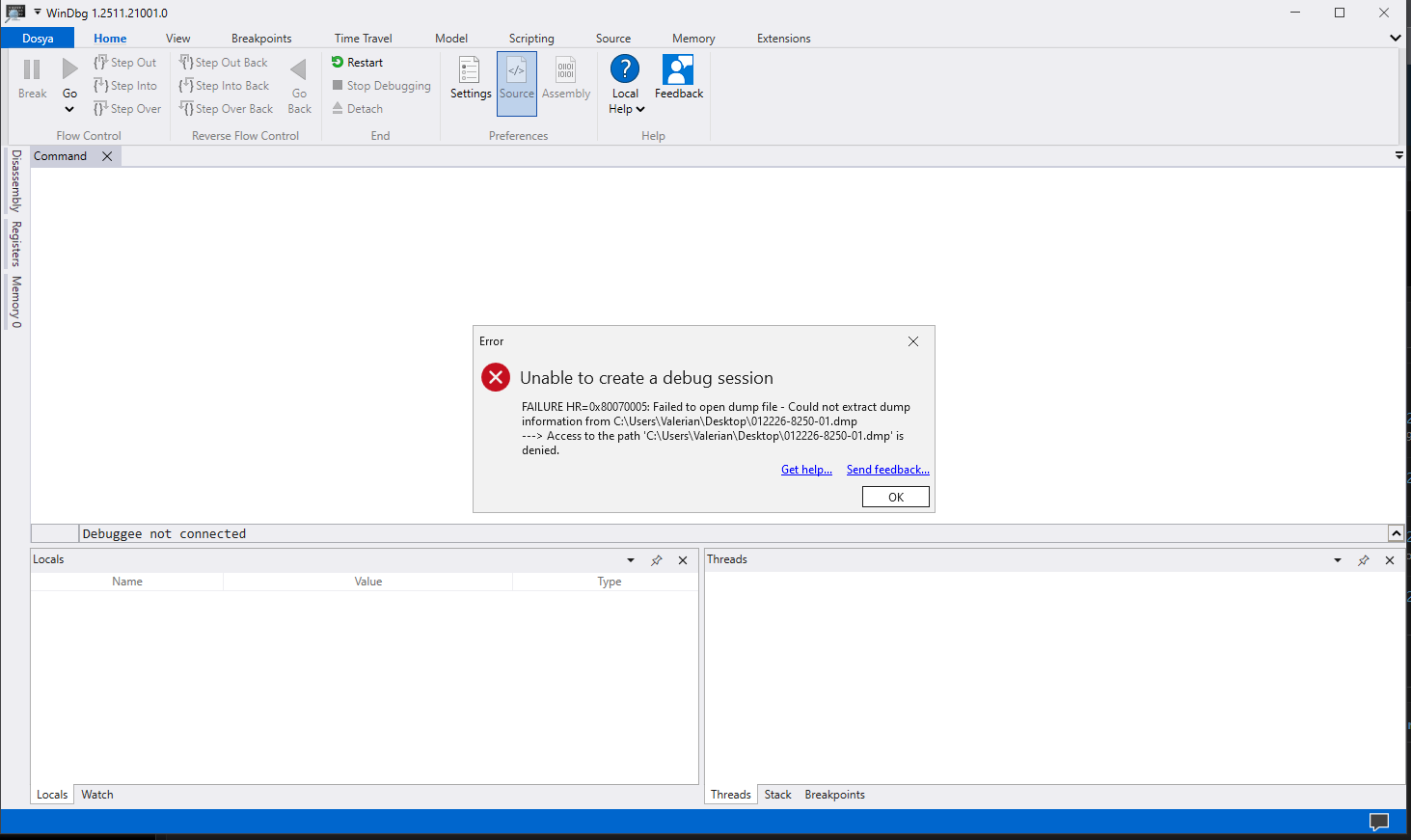Viewport: 1411px width, 840px height.
Task: Expand the Go dropdown arrow
Action: (x=69, y=109)
